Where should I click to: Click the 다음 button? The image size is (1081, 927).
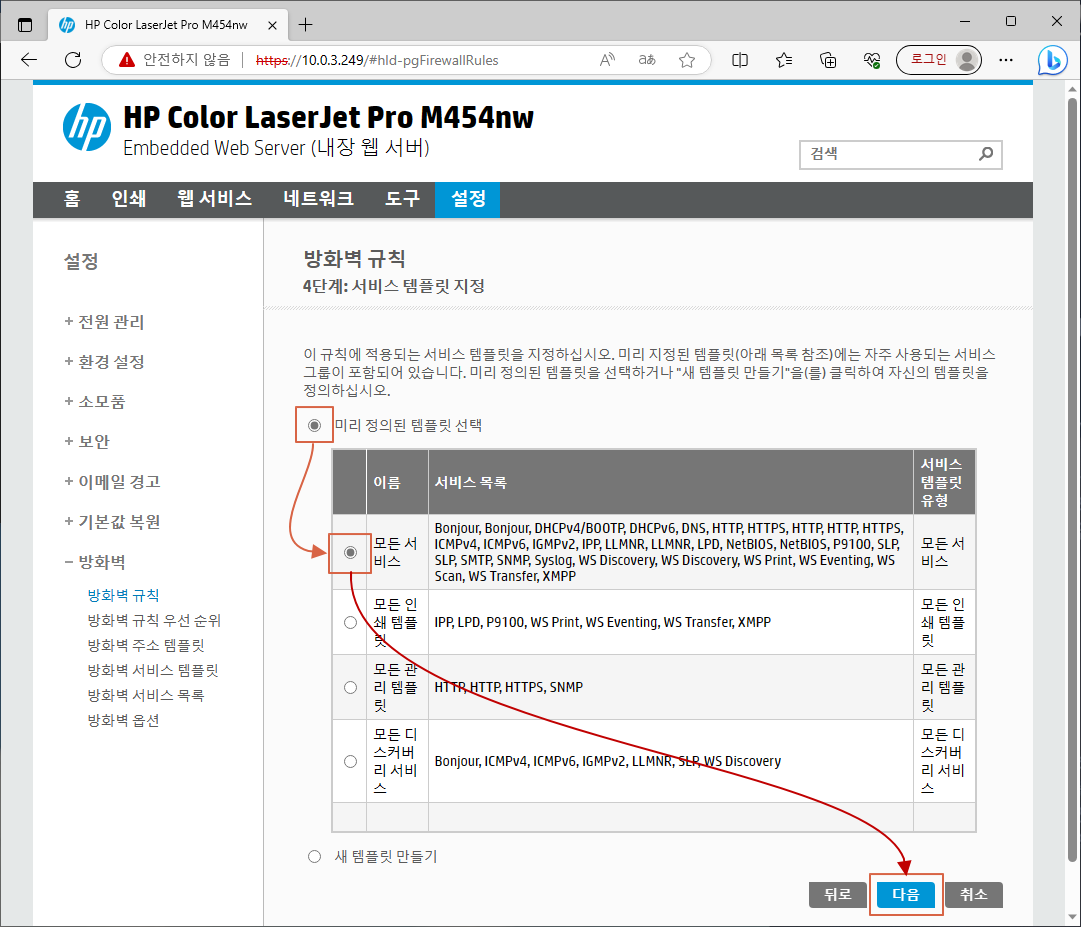click(905, 895)
